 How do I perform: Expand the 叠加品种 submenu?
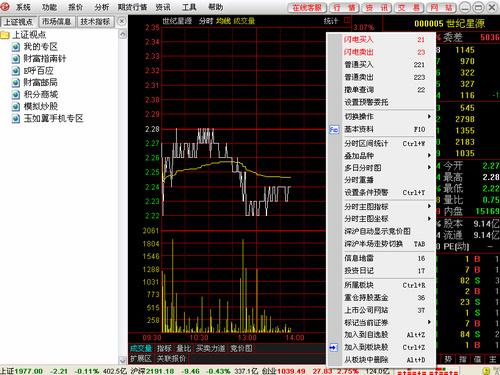point(385,156)
